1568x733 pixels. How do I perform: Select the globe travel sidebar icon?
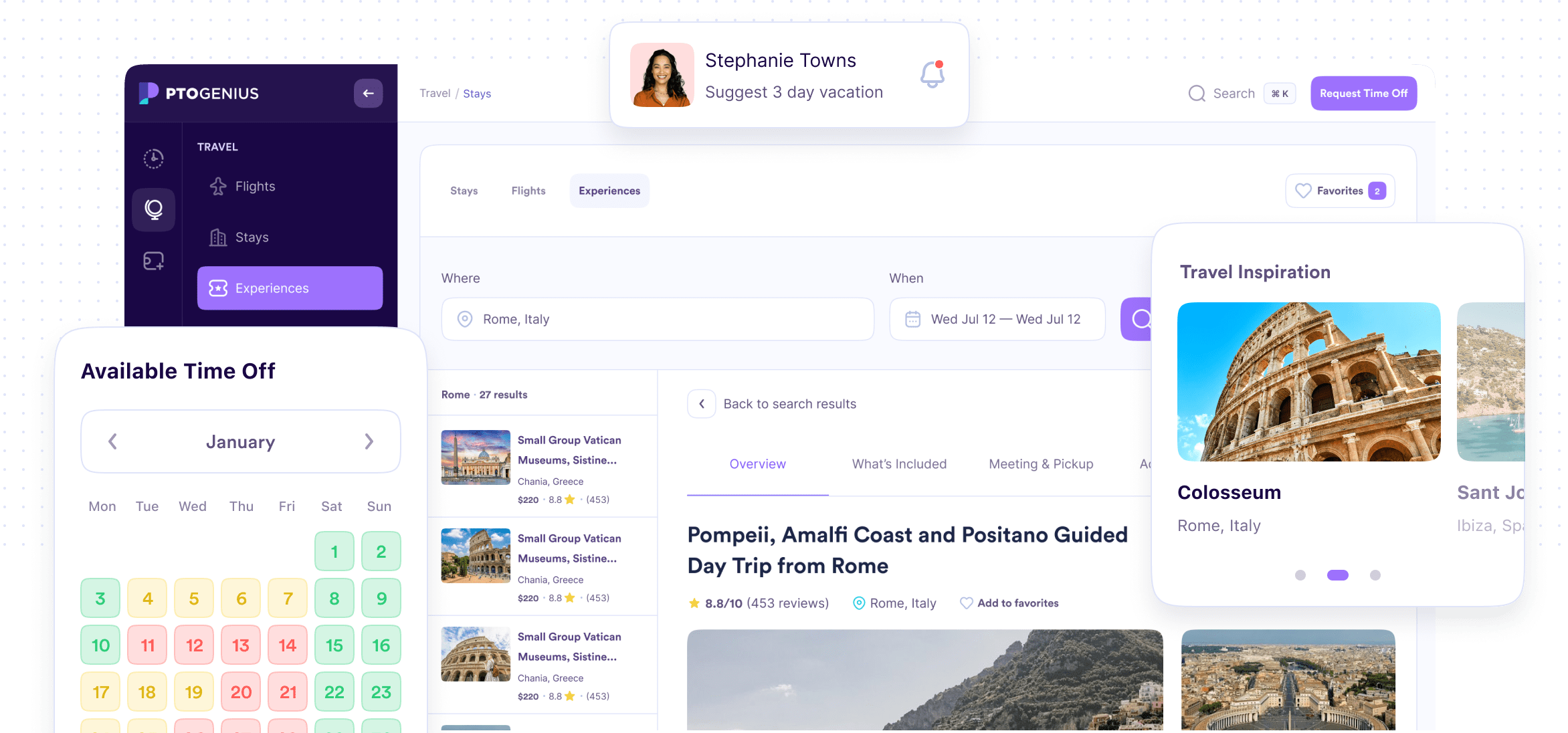tap(153, 209)
